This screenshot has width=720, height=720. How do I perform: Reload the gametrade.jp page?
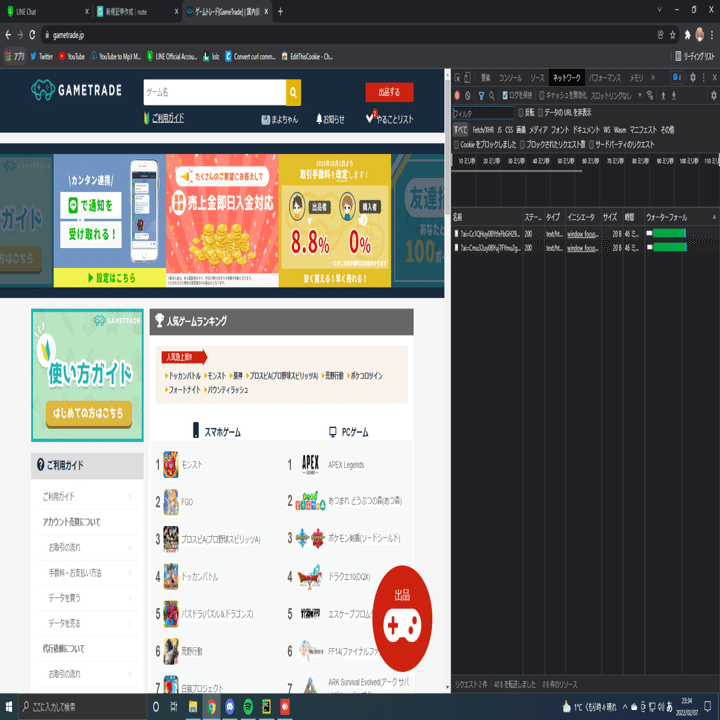(32, 35)
